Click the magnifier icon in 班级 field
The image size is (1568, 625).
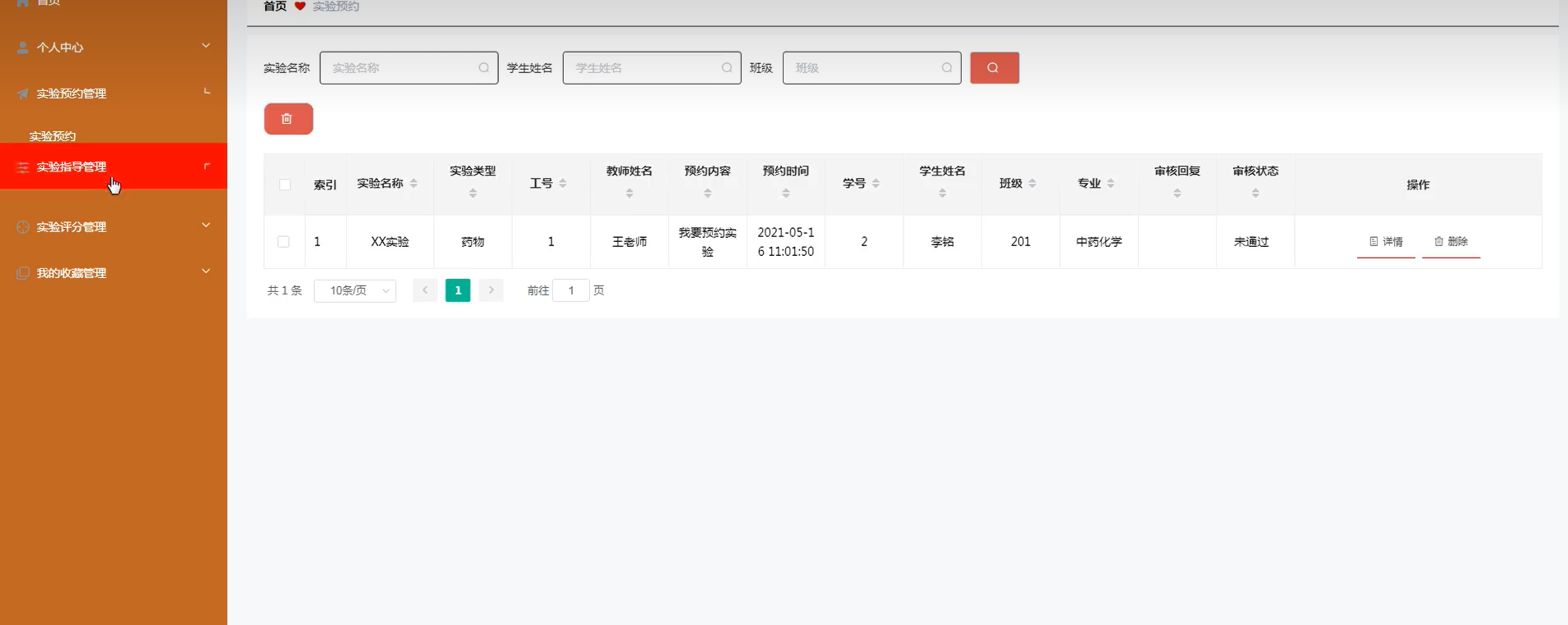(947, 68)
